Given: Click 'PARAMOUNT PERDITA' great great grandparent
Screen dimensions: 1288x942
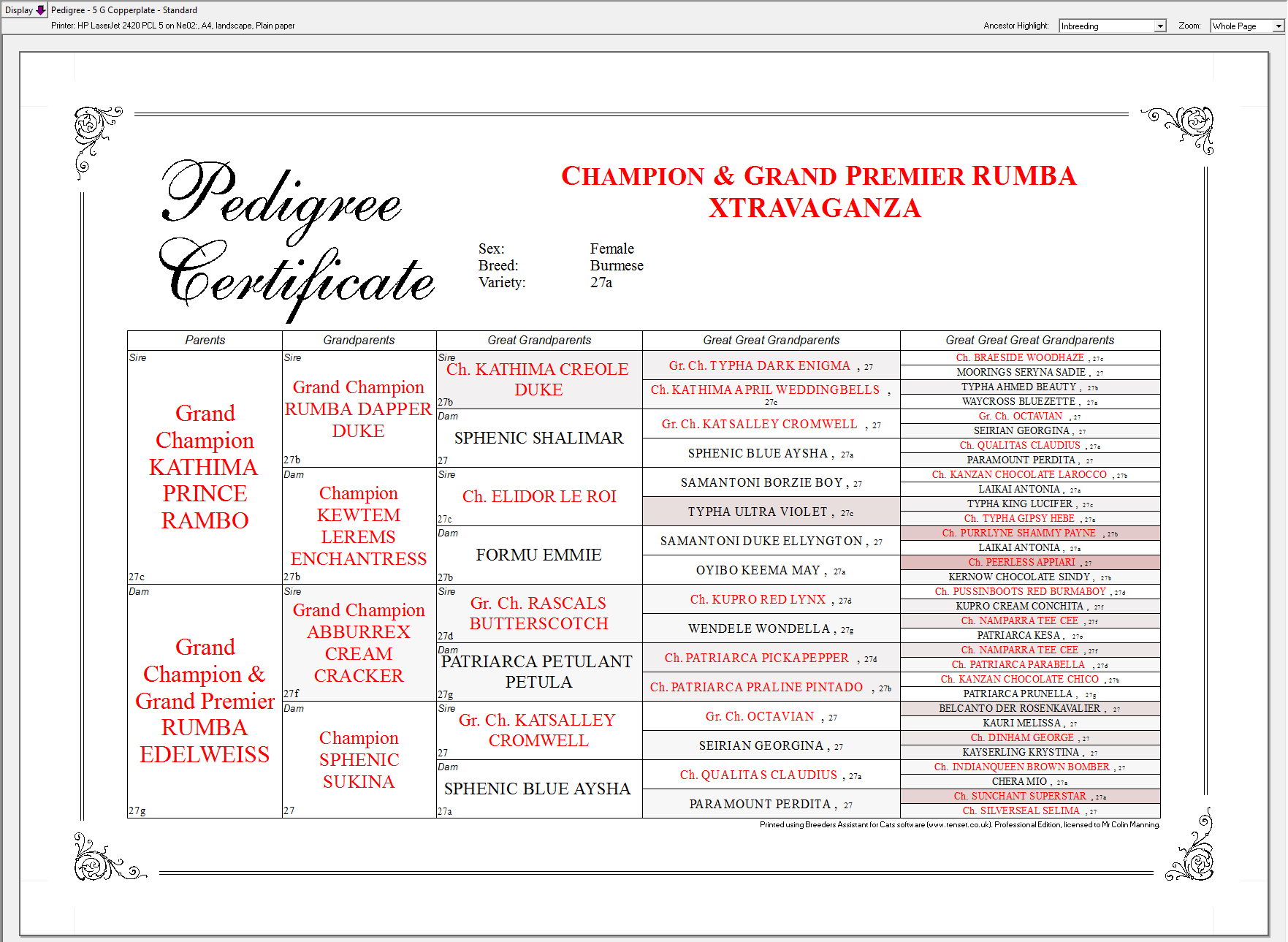Looking at the screenshot, I should pyautogui.click(x=771, y=804).
